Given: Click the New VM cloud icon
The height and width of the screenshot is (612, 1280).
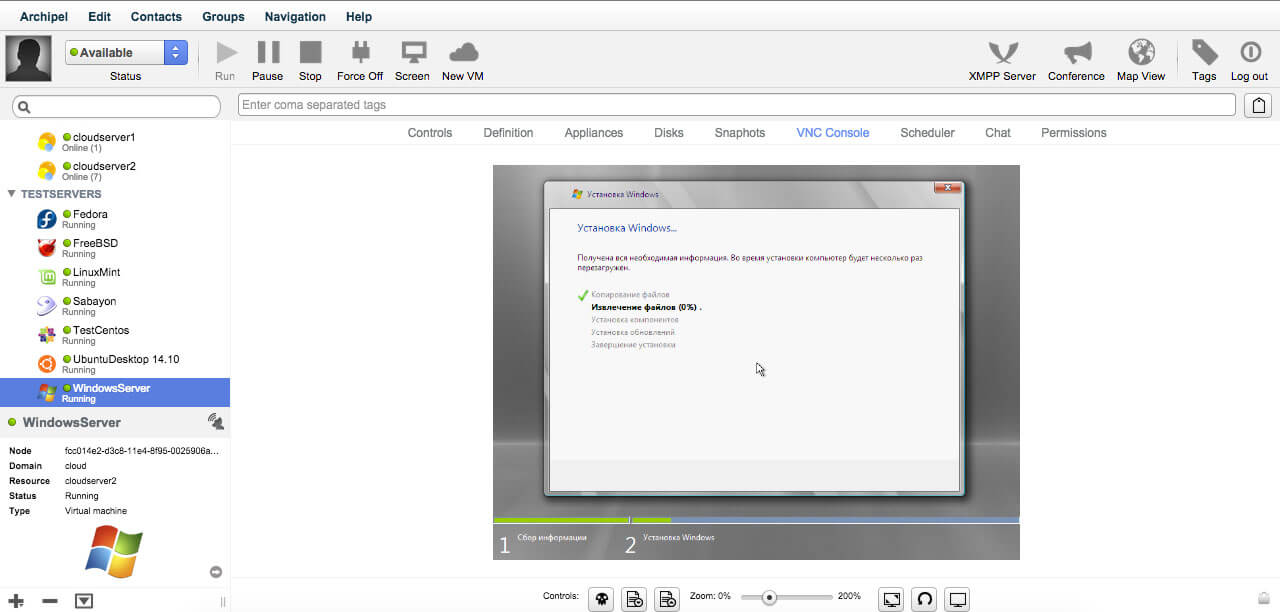Looking at the screenshot, I should pyautogui.click(x=462, y=53).
